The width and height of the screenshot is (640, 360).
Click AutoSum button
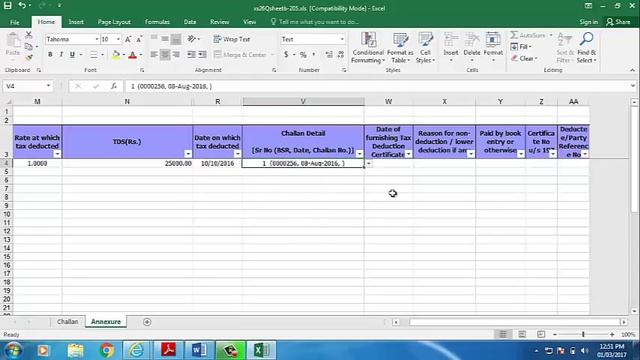(x=528, y=36)
